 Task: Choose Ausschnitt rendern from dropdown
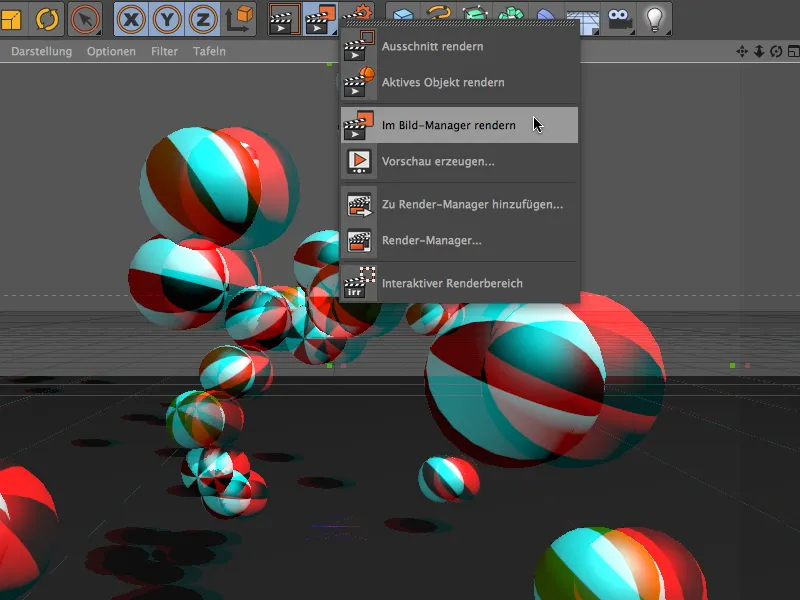459,46
